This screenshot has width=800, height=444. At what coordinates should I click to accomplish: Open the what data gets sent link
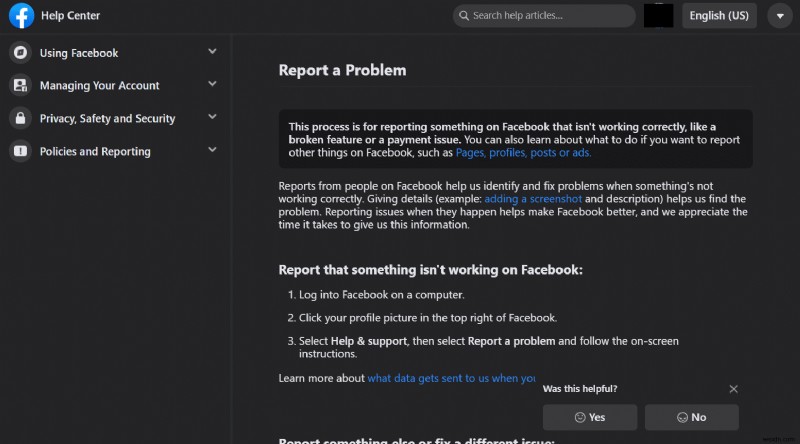click(452, 378)
